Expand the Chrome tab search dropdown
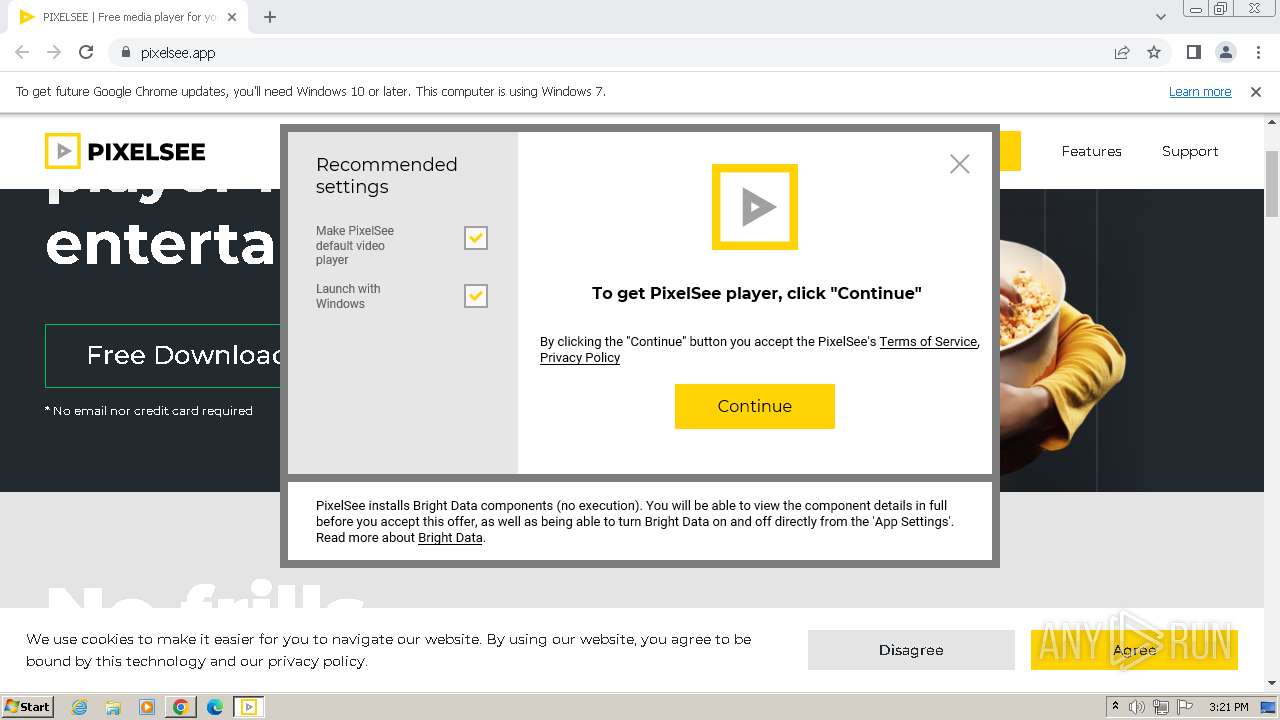 coord(1161,17)
